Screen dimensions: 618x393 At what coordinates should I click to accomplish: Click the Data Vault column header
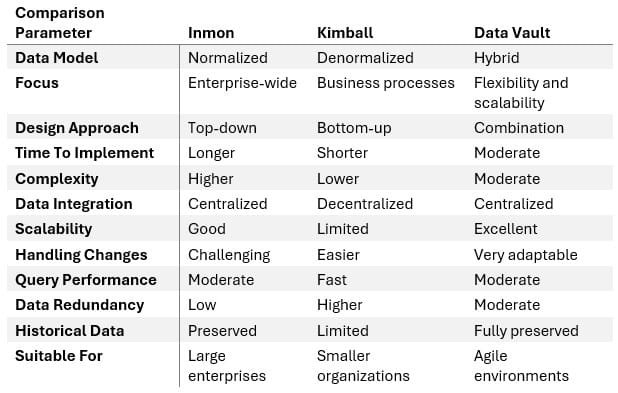pos(512,33)
